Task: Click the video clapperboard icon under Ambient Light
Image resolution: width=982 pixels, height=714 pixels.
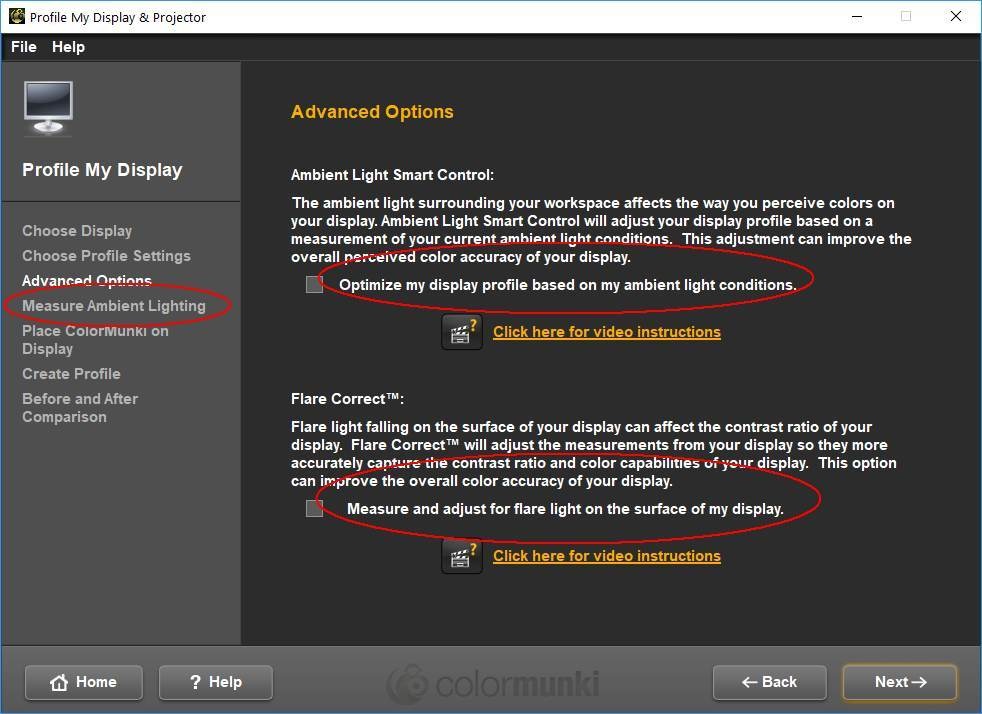Action: 462,332
